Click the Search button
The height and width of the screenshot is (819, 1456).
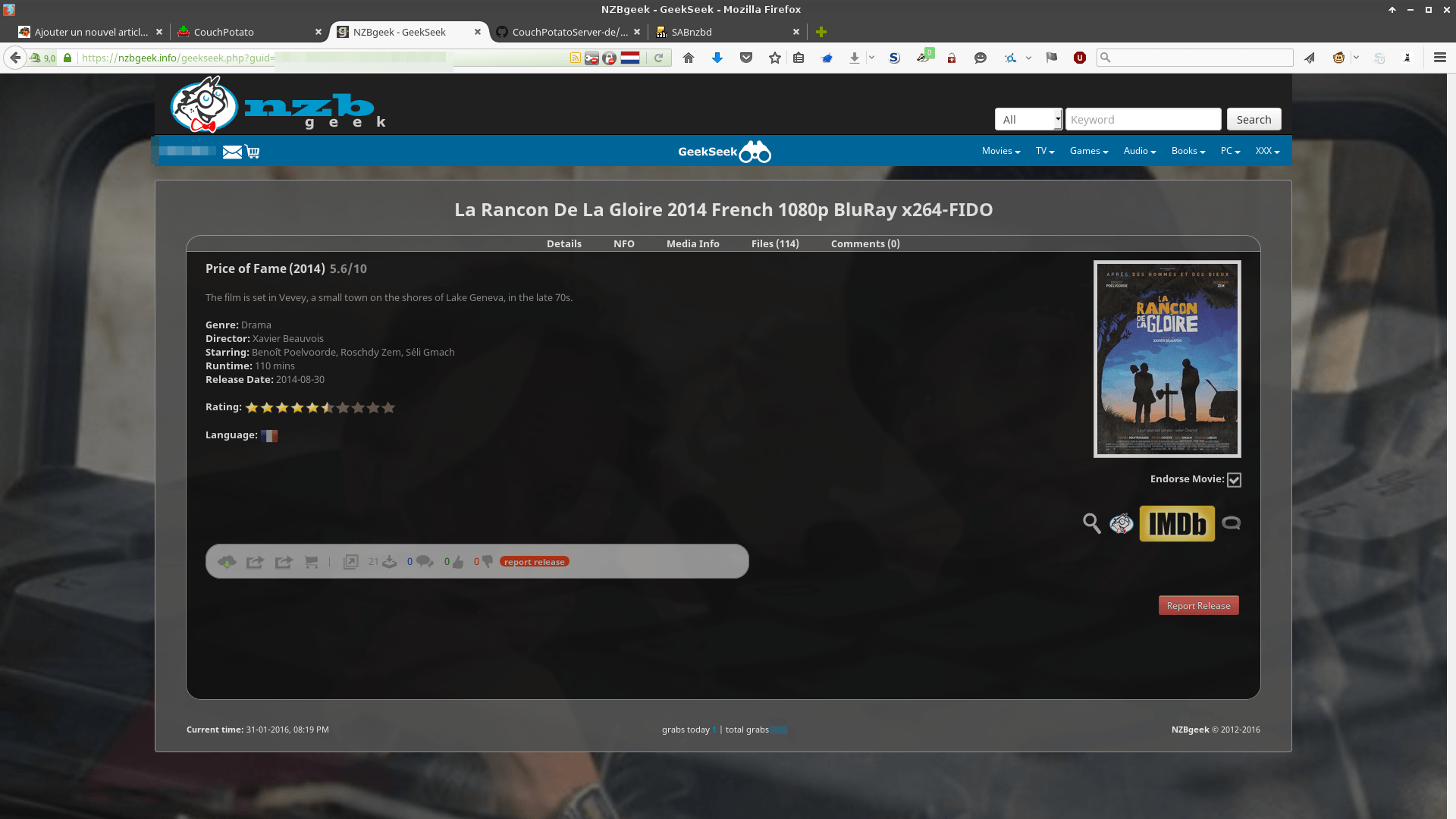pos(1254,120)
